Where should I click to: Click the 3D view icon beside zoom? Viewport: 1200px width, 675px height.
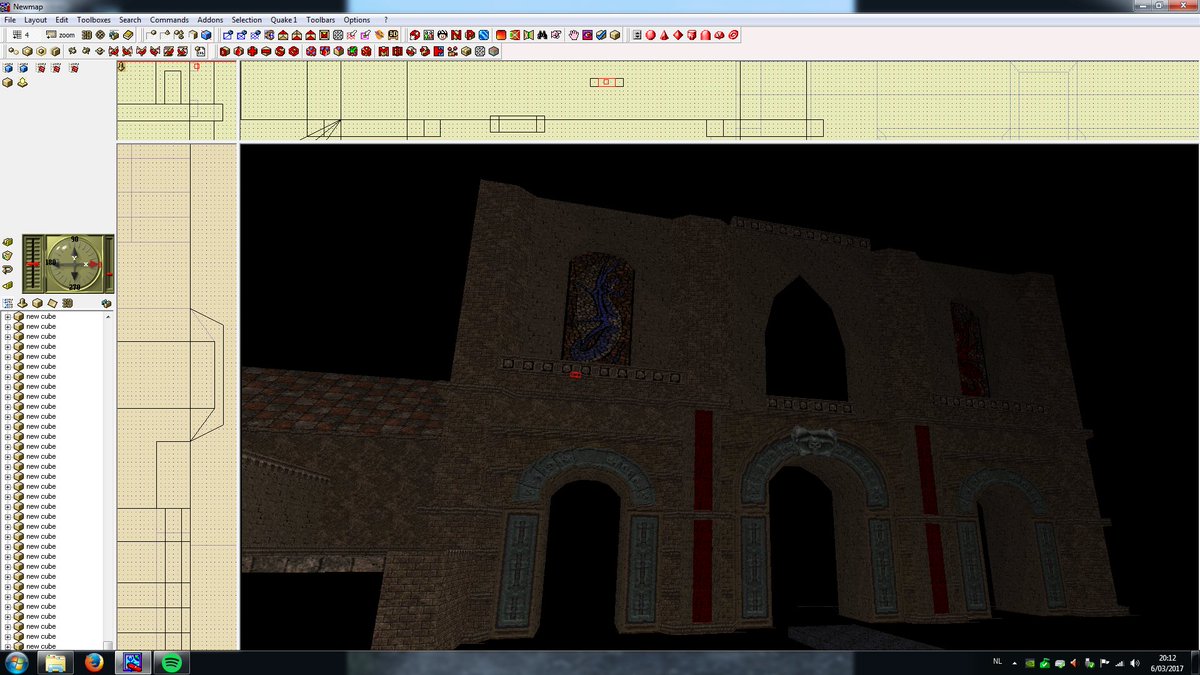(x=87, y=35)
